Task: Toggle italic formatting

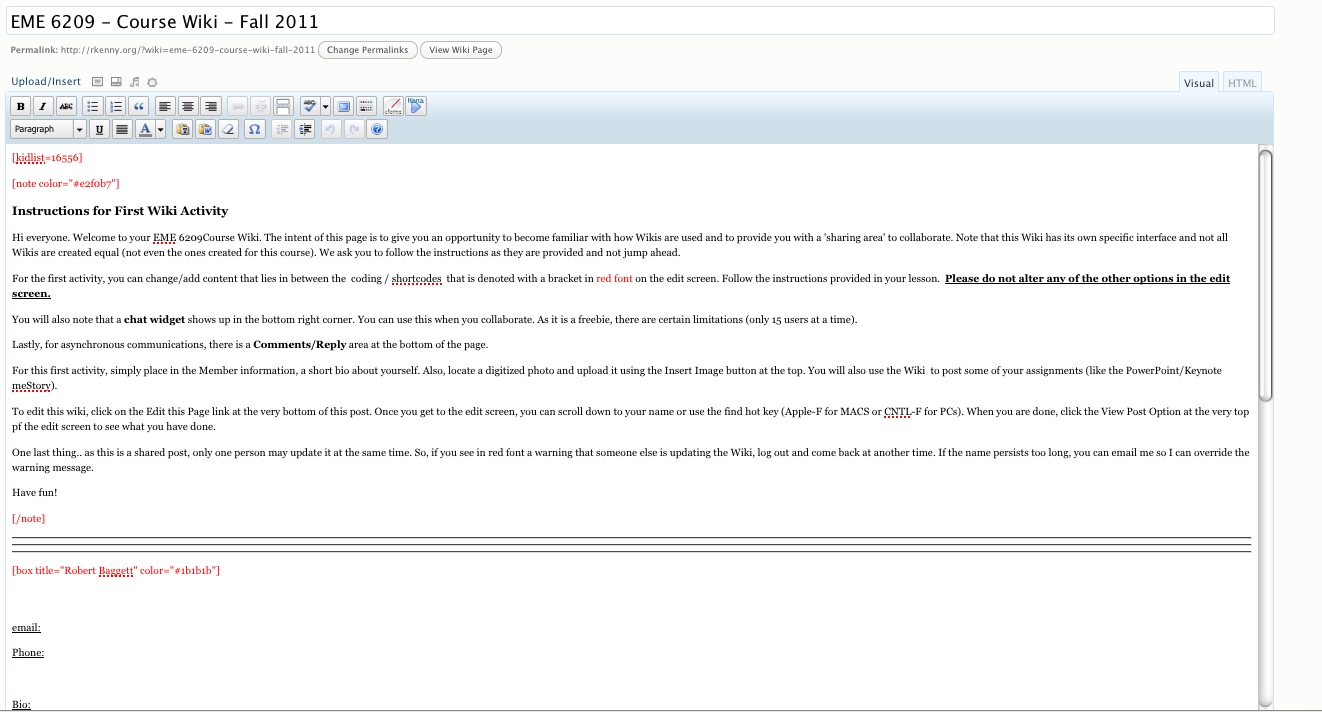Action: 43,106
